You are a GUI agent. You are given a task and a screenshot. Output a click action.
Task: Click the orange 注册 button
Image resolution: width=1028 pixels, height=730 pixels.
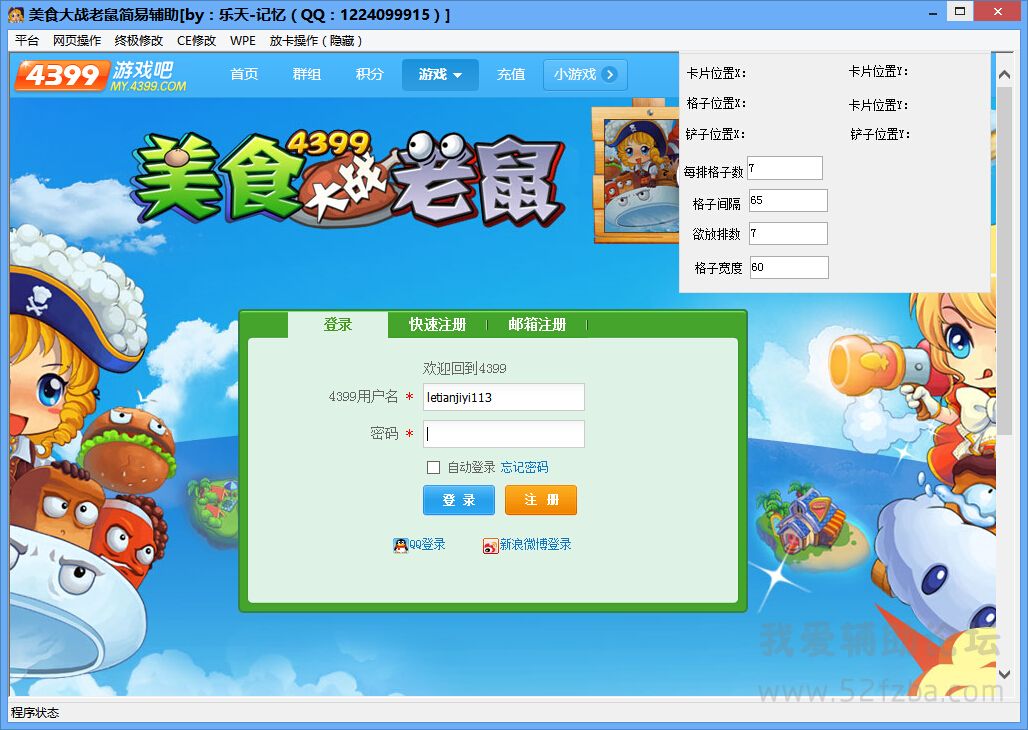[541, 500]
